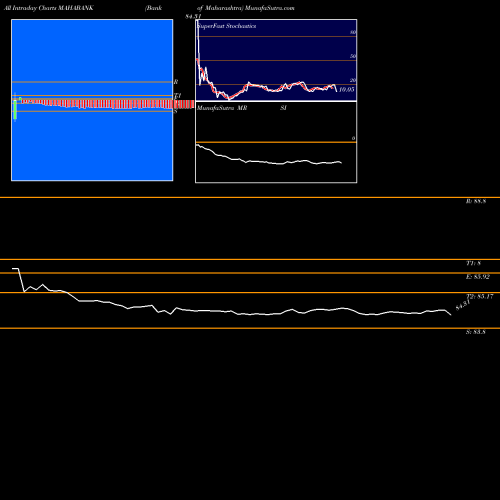This screenshot has height=500, width=500.
Task: Click the 'SuperFast Stochastics' chart label
Action: click(227, 26)
